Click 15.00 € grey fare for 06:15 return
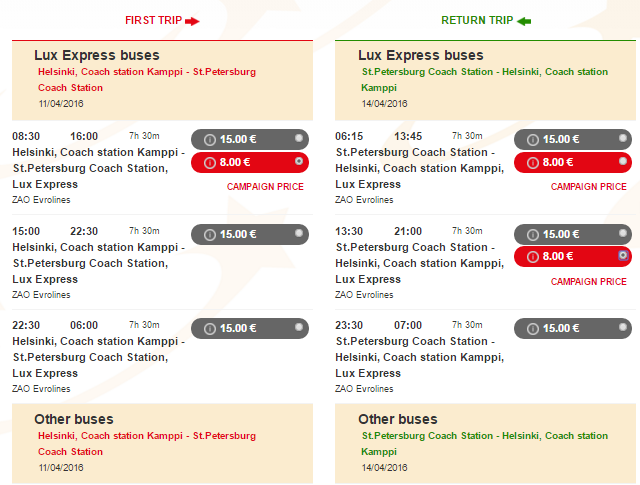Viewport: 640px width, 485px height. click(573, 140)
